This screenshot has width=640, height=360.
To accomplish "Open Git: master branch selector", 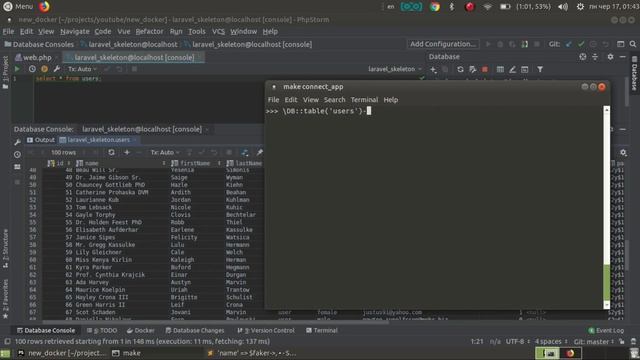I will (x=594, y=341).
